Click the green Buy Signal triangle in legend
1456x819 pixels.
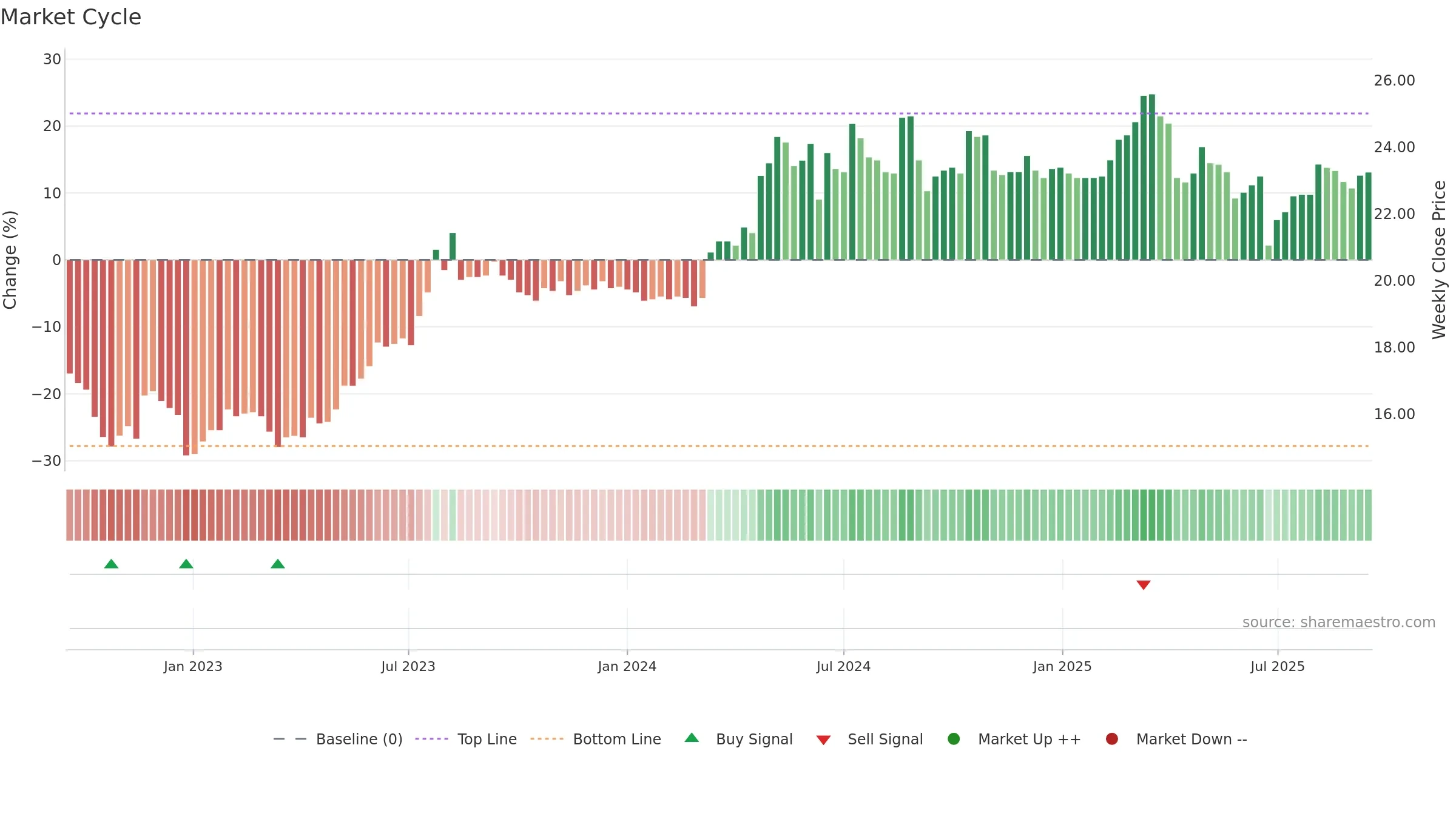pos(692,738)
